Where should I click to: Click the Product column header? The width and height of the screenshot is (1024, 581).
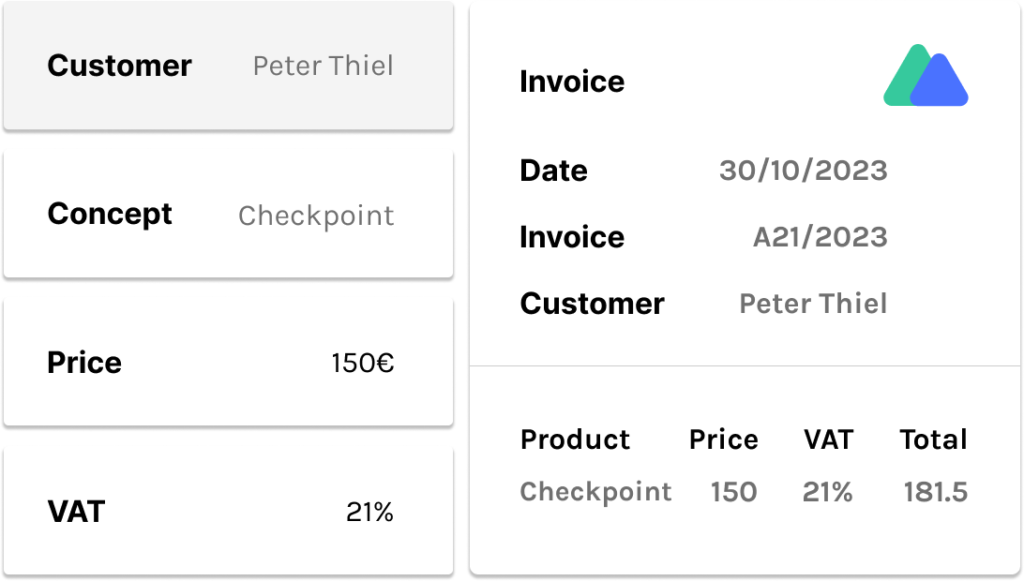[575, 439]
